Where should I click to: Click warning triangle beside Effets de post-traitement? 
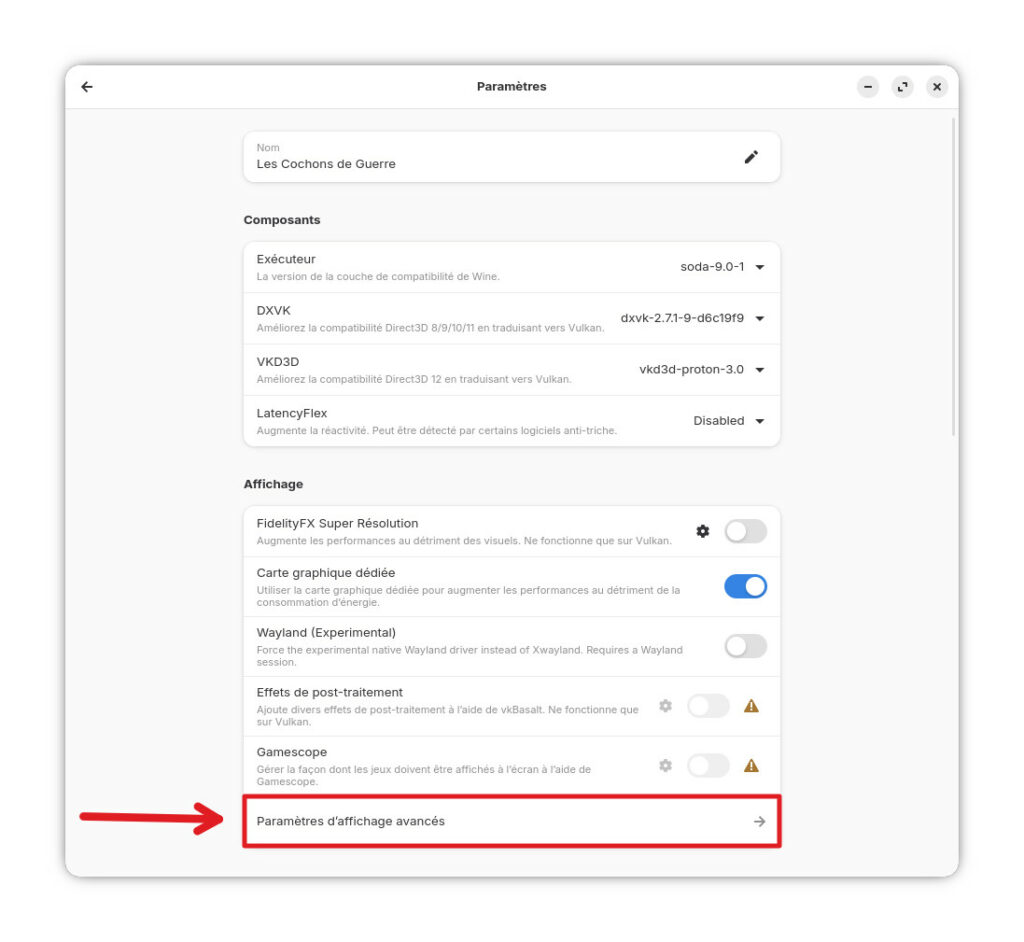click(751, 706)
